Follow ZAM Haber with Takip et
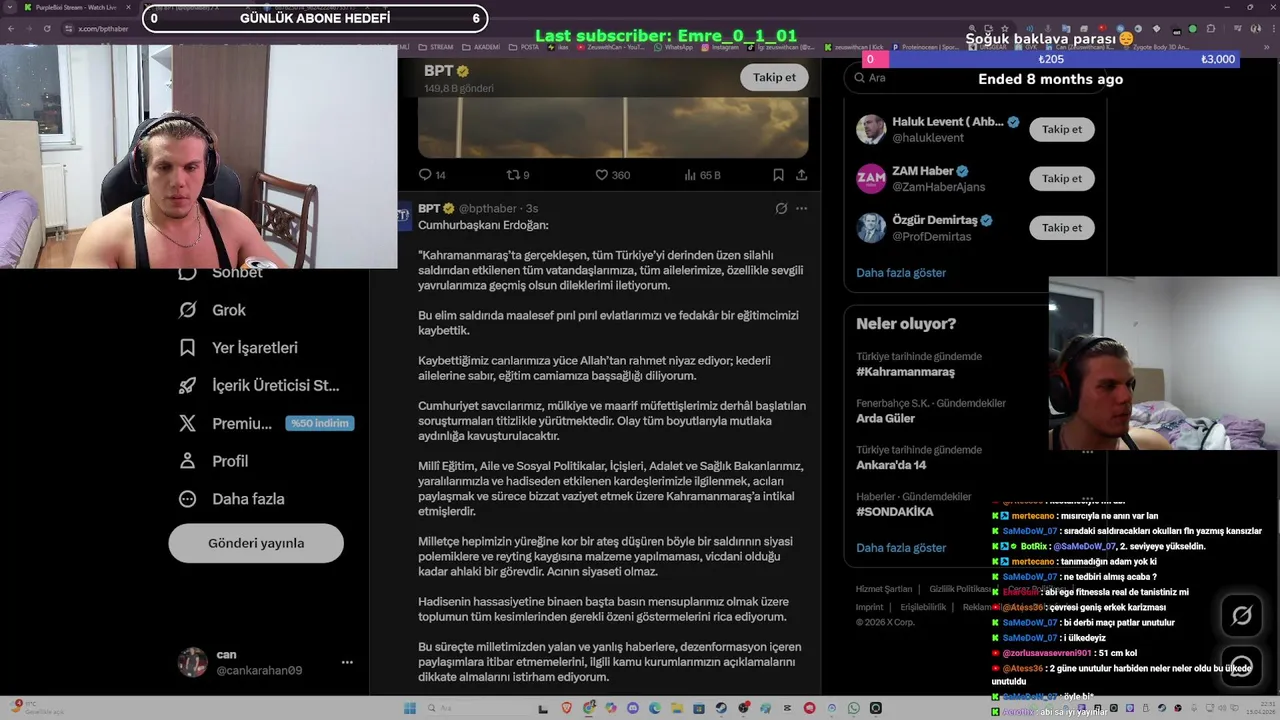Viewport: 1280px width, 720px height. tap(1062, 178)
